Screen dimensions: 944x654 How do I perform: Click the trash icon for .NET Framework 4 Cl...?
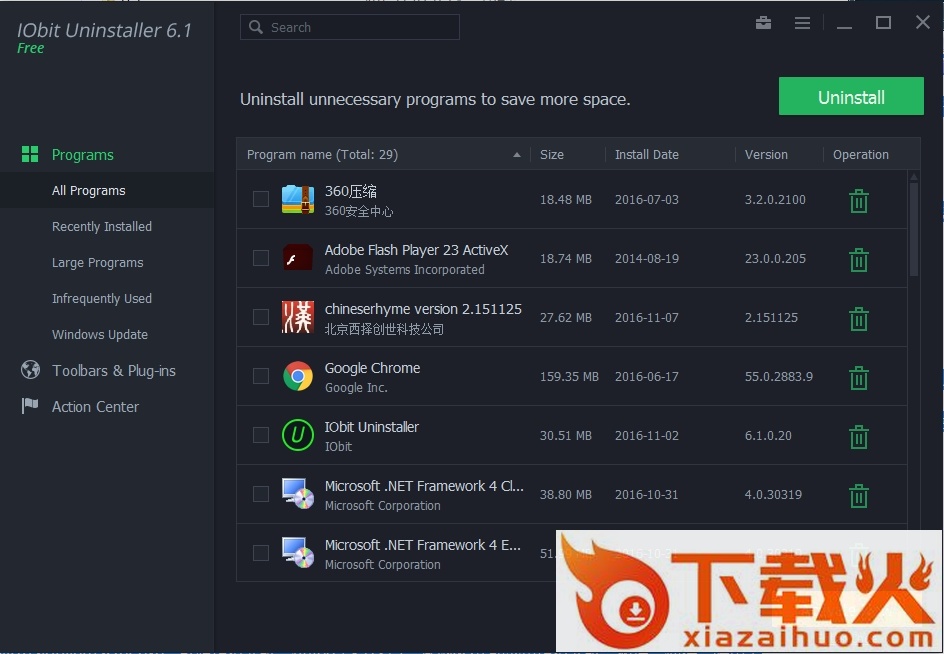pos(859,496)
